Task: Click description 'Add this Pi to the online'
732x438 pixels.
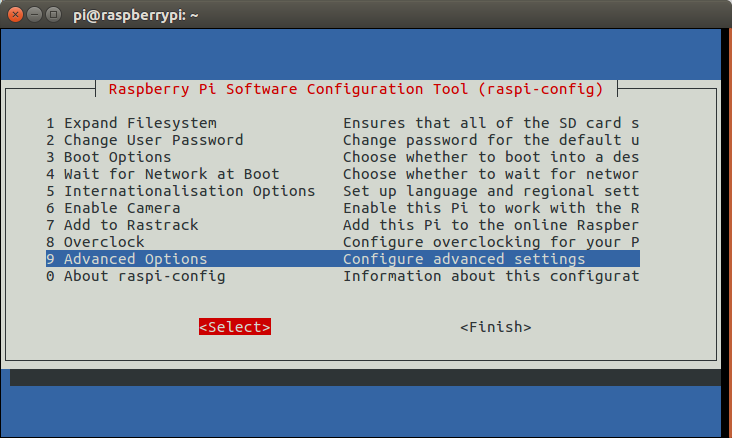Action: tap(455, 225)
